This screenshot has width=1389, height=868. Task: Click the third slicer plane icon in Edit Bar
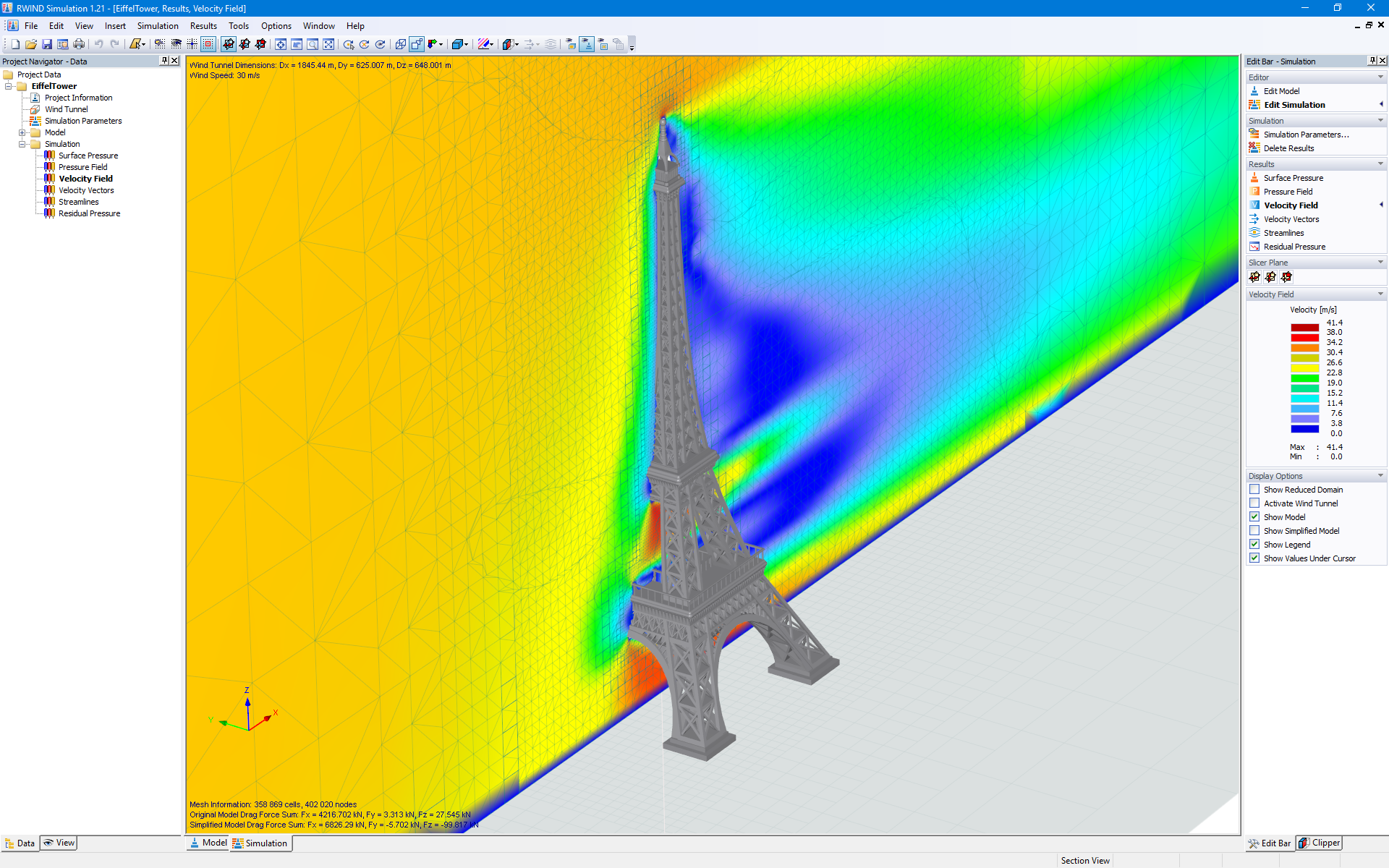(1286, 277)
